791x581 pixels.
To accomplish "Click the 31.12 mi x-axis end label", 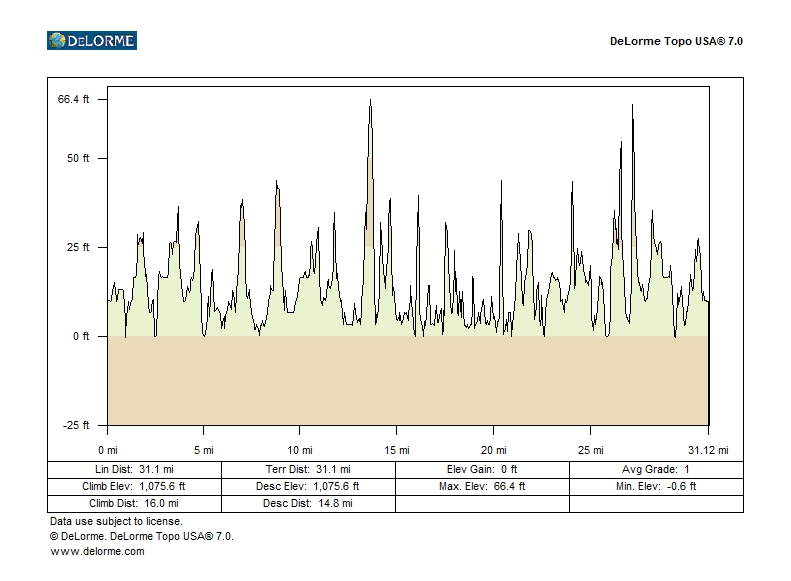I will click(x=708, y=450).
